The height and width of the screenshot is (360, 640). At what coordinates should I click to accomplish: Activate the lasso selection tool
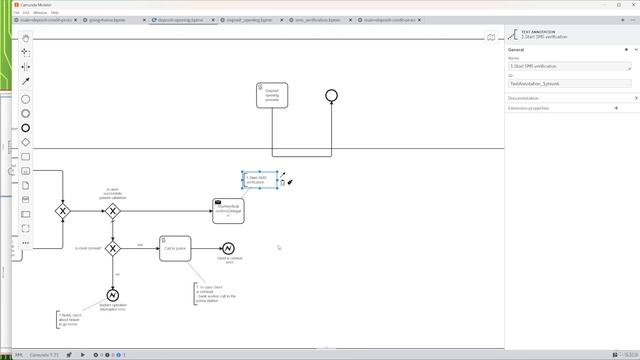(x=25, y=52)
